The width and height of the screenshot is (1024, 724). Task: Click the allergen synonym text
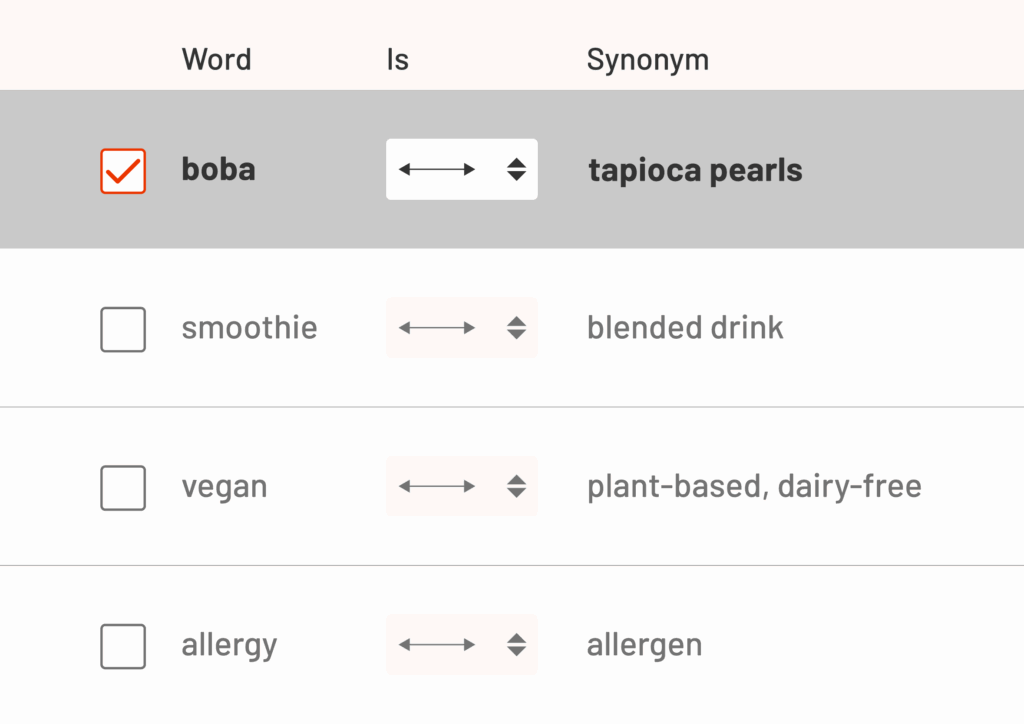644,645
